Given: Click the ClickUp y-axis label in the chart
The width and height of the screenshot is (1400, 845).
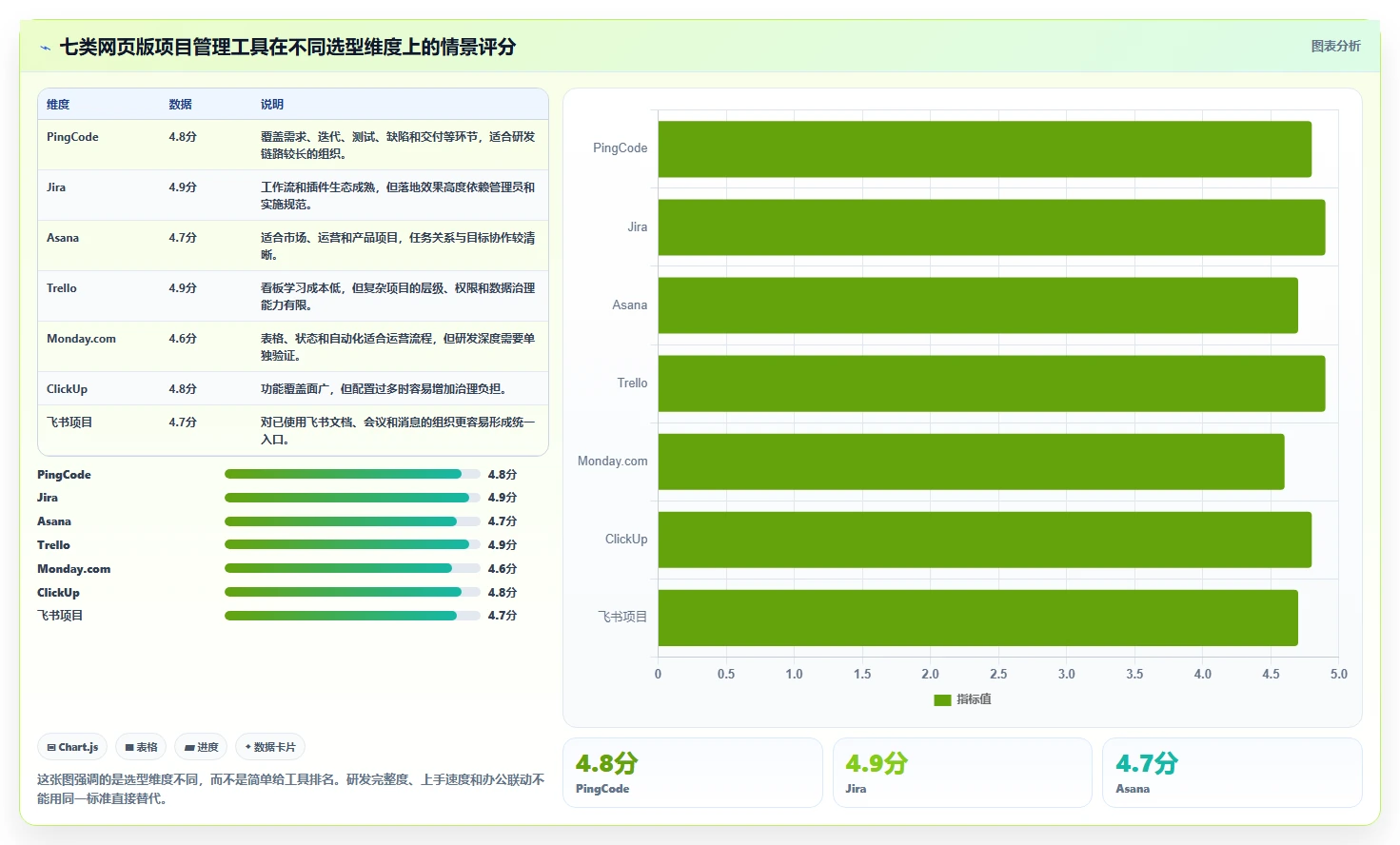Looking at the screenshot, I should (x=626, y=540).
